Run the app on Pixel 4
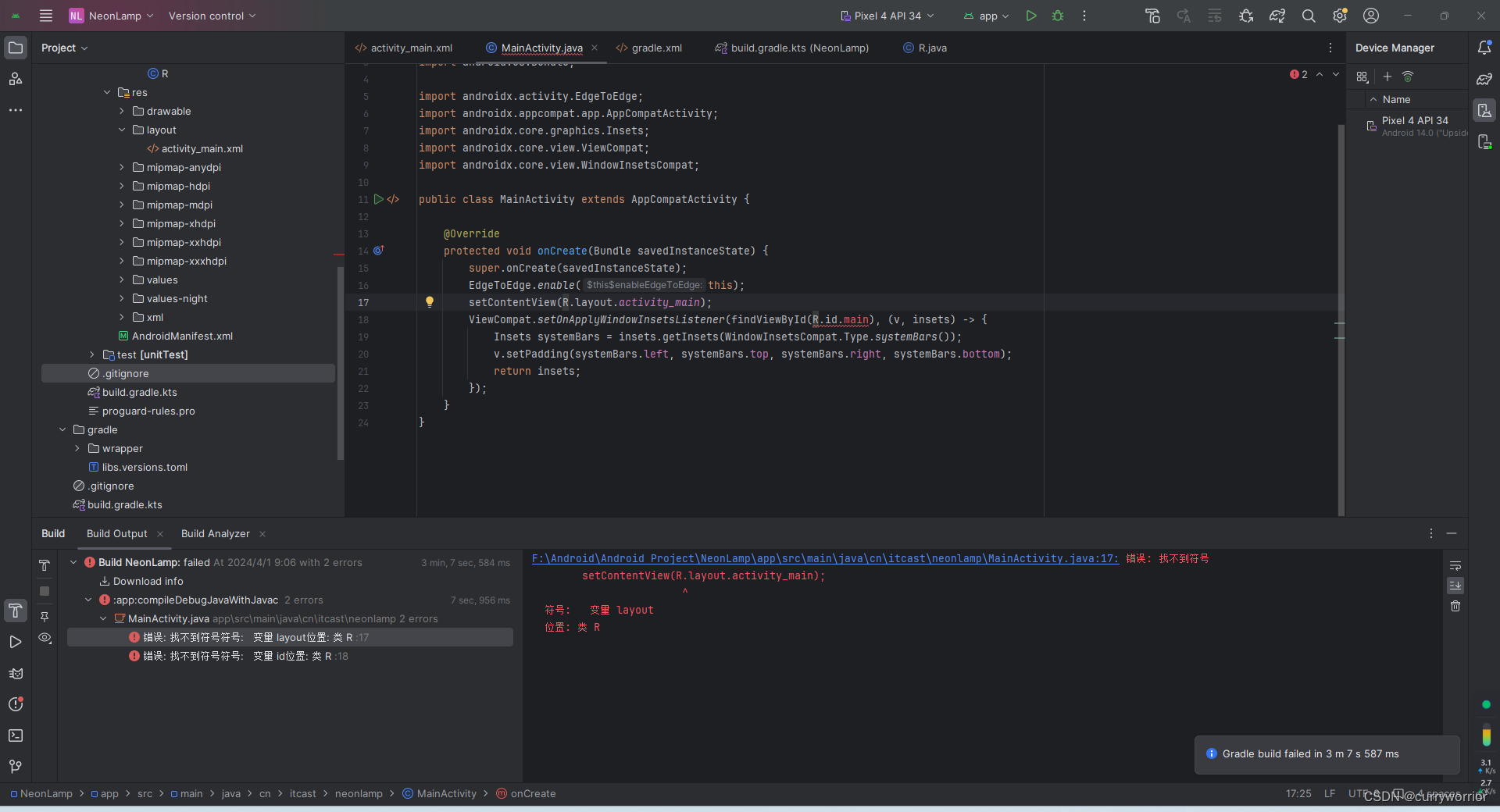This screenshot has height=812, width=1500. point(1030,16)
